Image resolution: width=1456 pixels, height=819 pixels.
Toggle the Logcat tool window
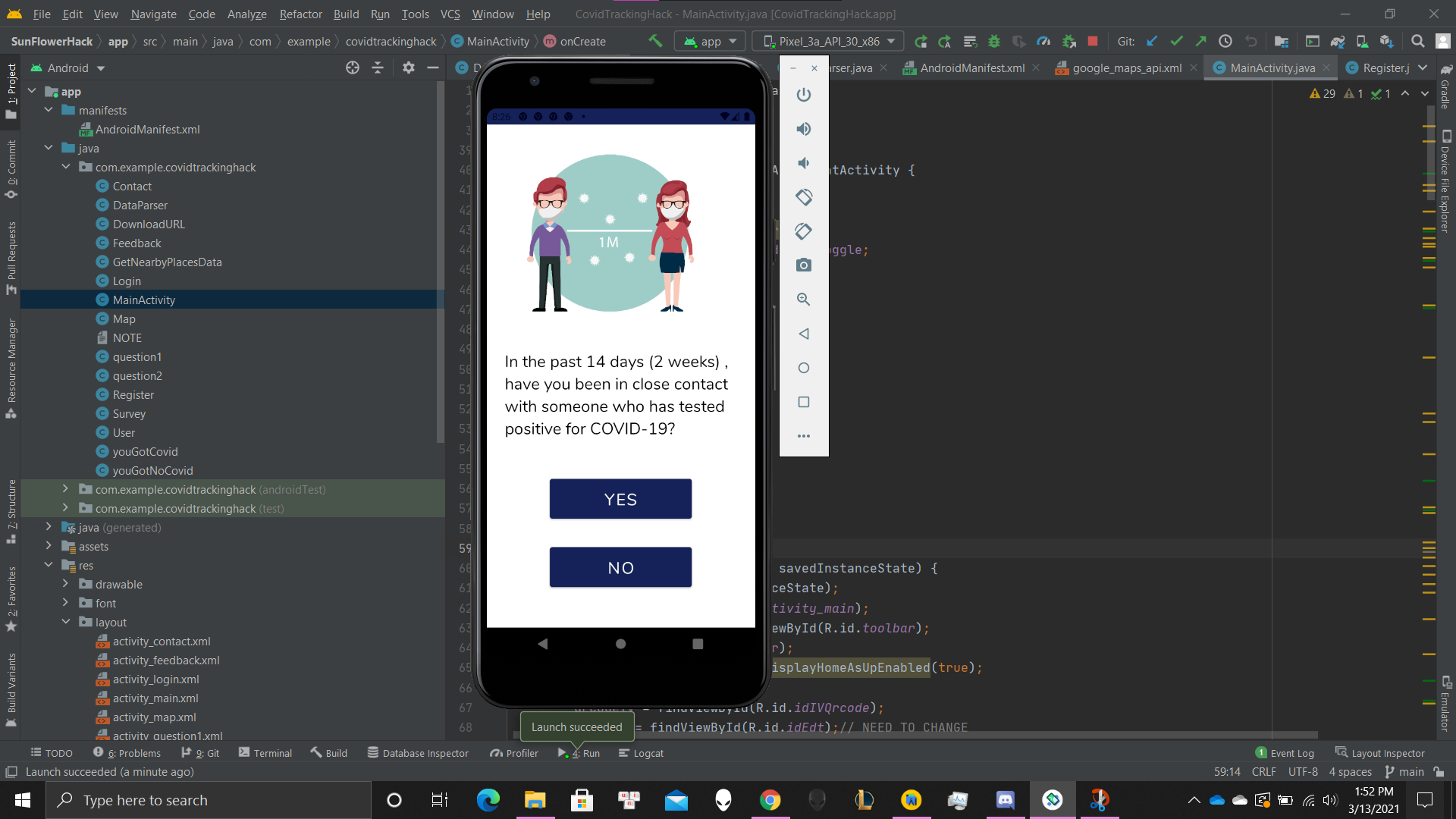point(641,753)
